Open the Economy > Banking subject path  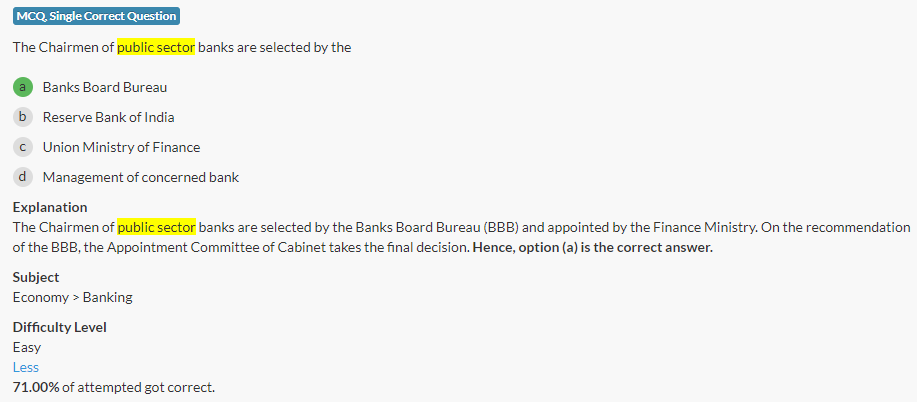72,297
